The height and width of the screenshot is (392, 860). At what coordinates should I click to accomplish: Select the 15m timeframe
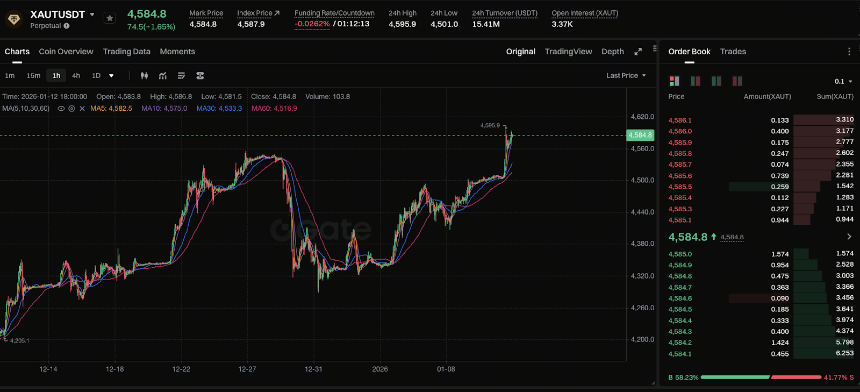click(x=33, y=76)
